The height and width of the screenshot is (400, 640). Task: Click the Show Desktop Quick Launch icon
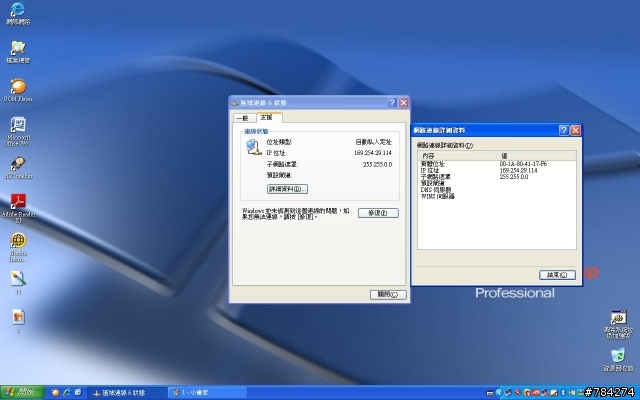click(x=78, y=393)
